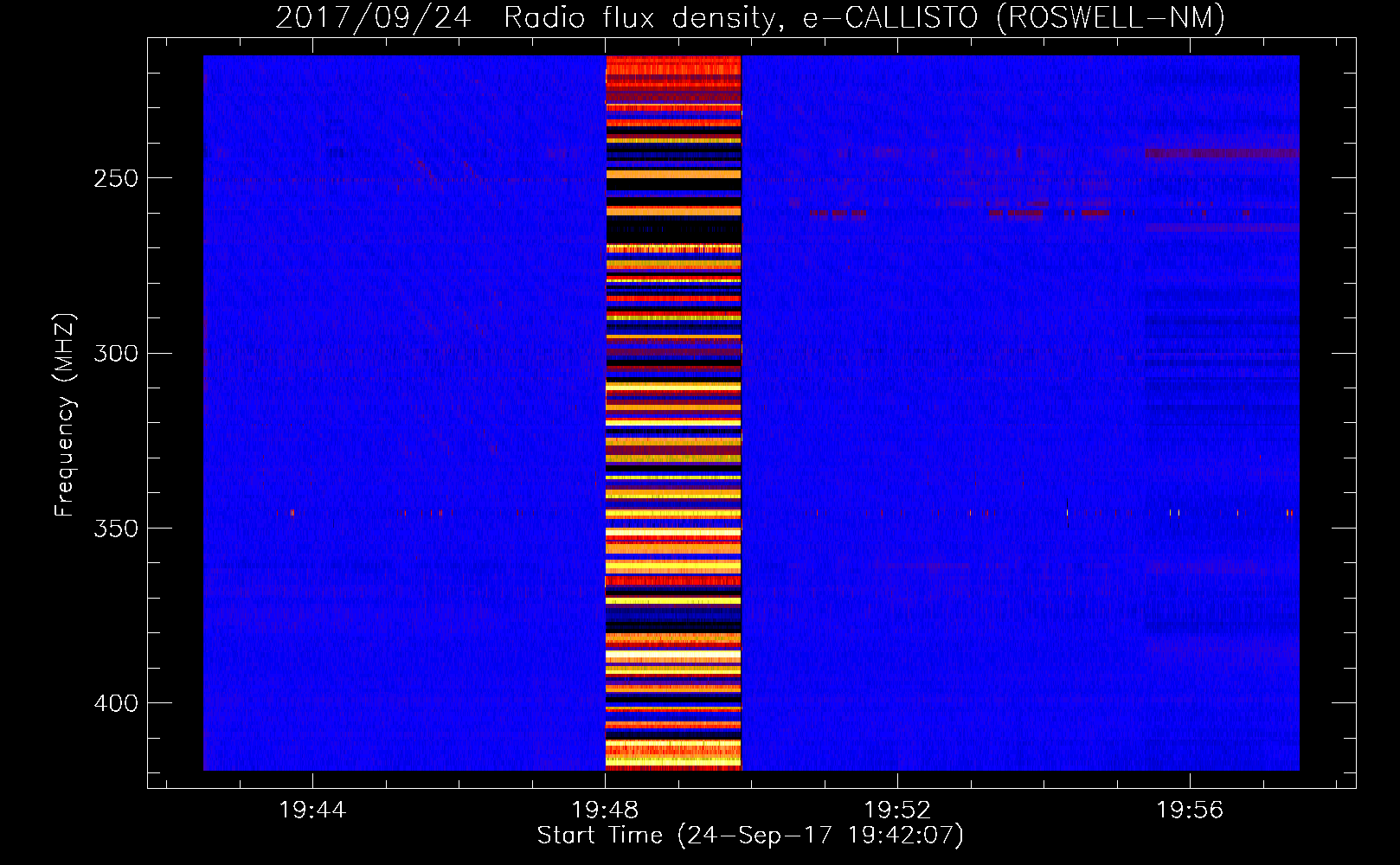
Task: Click the 350 frequency tick label
Action: coord(116,528)
